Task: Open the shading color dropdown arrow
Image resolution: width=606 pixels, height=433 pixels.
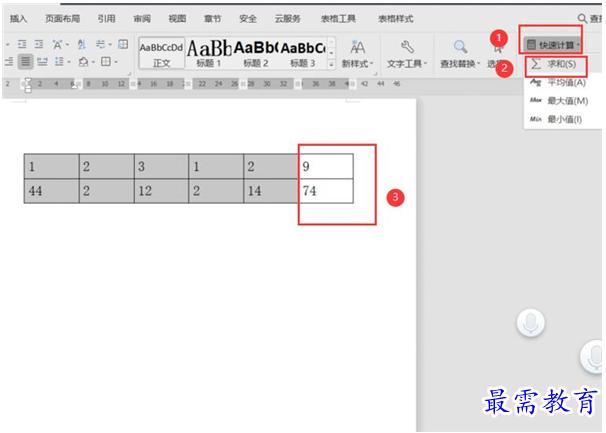Action: click(93, 62)
